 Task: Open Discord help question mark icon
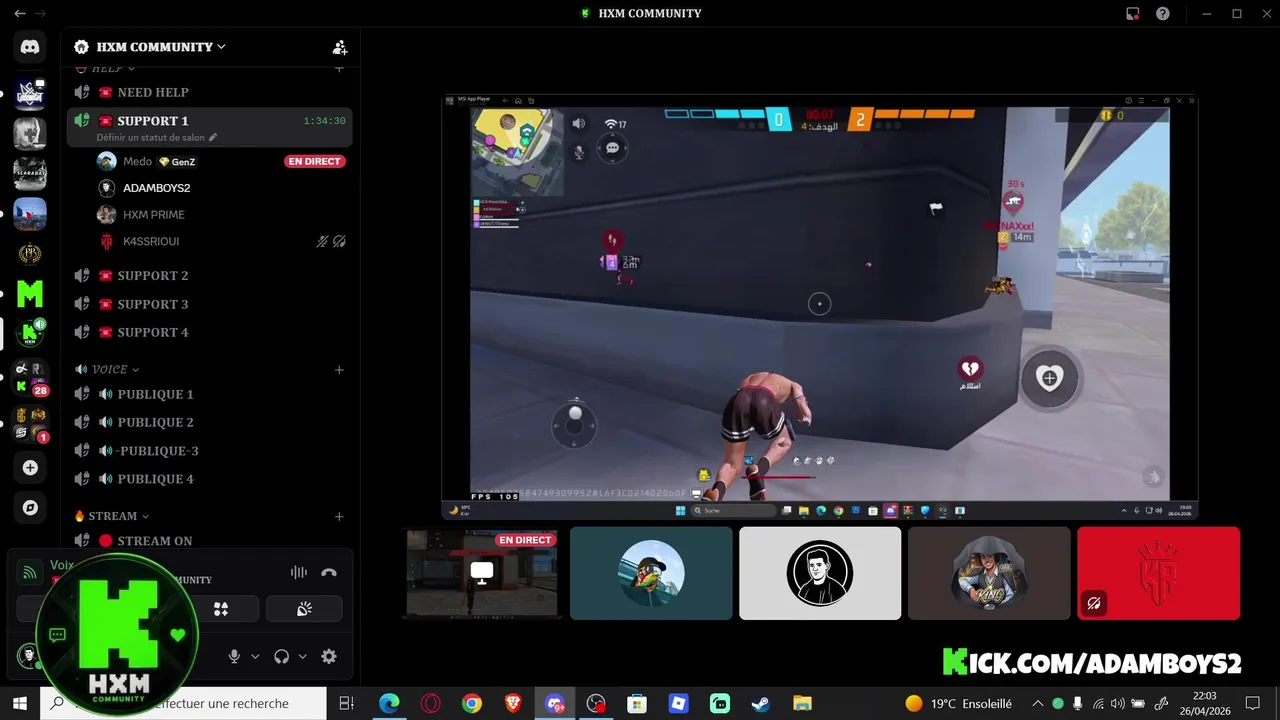tap(1162, 14)
